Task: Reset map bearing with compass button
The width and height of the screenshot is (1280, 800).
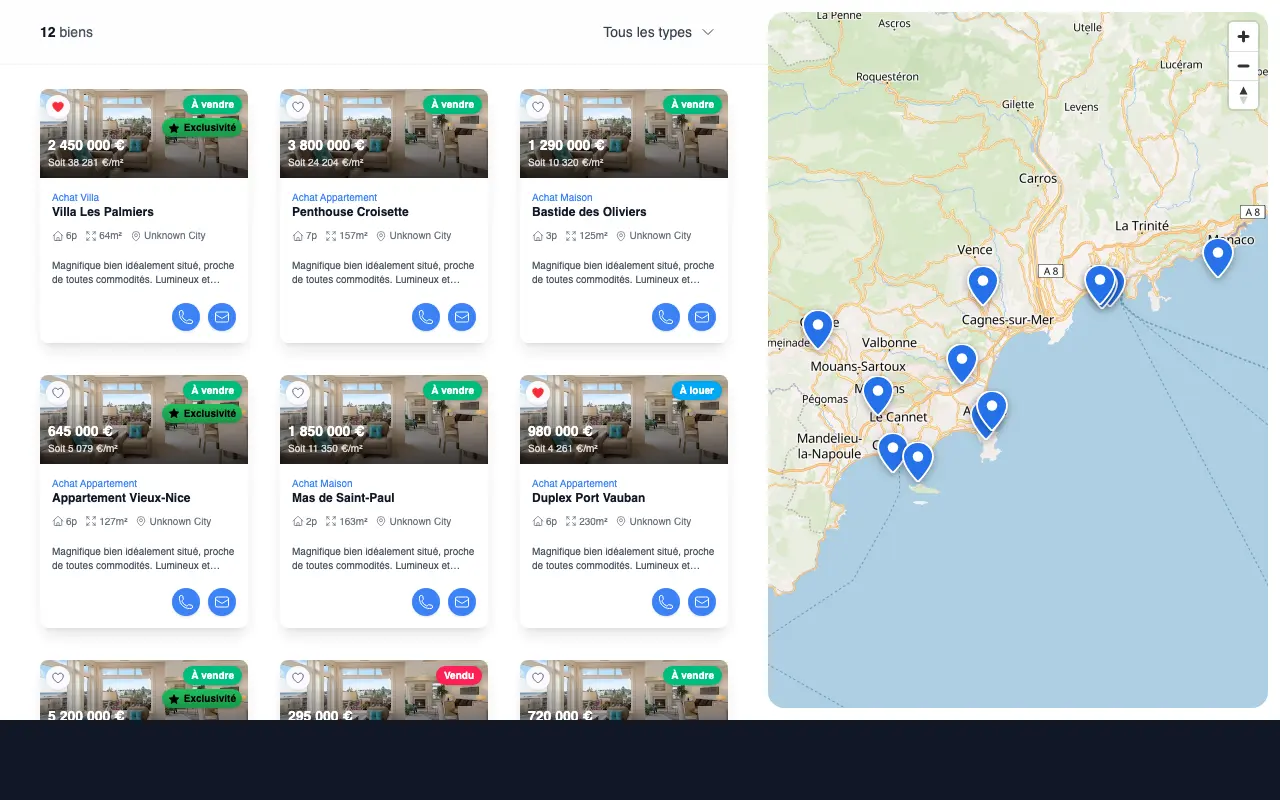Action: tap(1243, 94)
